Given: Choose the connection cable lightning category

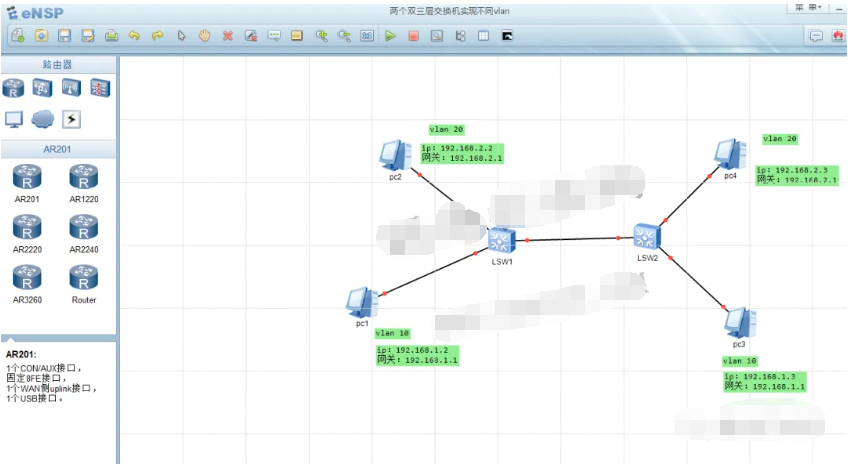Looking at the screenshot, I should coord(71,119).
